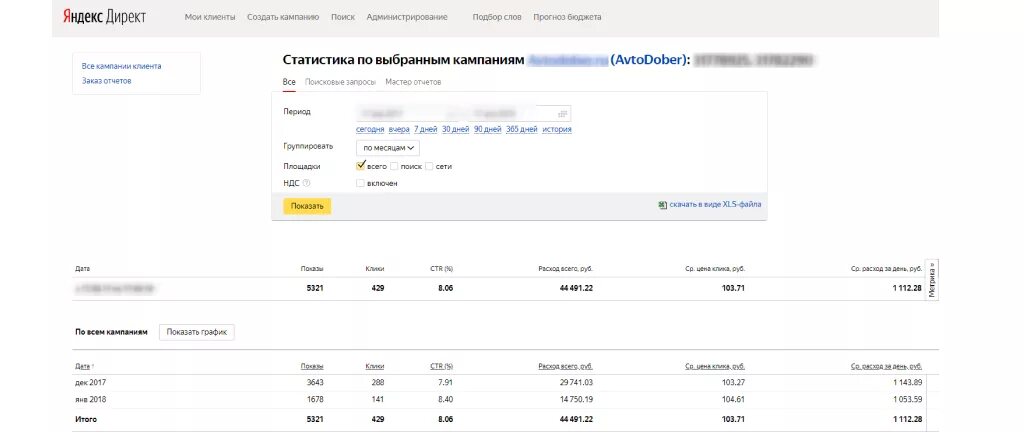
Task: Expand the Метрика side panel tab
Action: pos(933,281)
